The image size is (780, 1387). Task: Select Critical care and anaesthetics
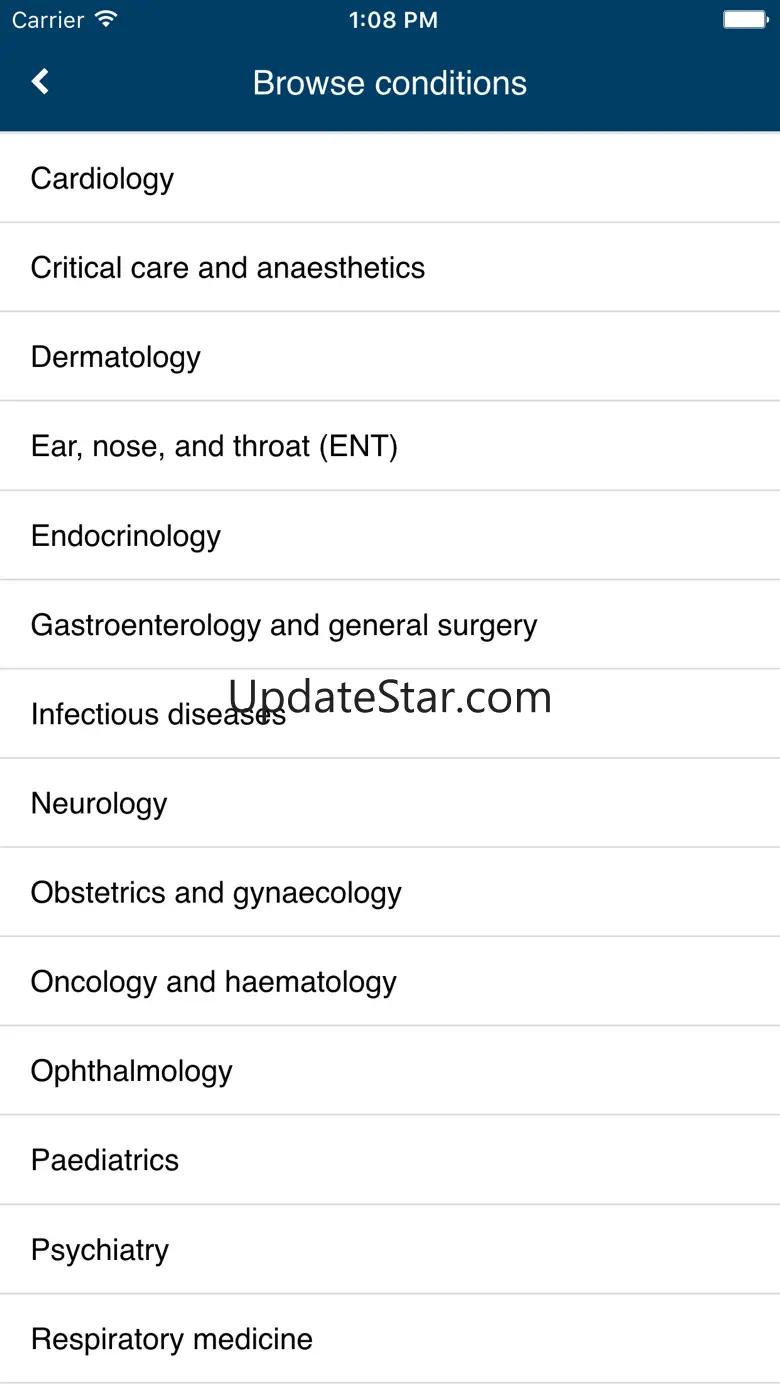[228, 268]
